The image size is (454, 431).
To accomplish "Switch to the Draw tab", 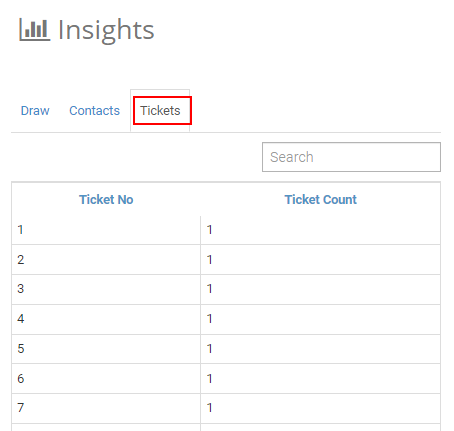I will (35, 111).
